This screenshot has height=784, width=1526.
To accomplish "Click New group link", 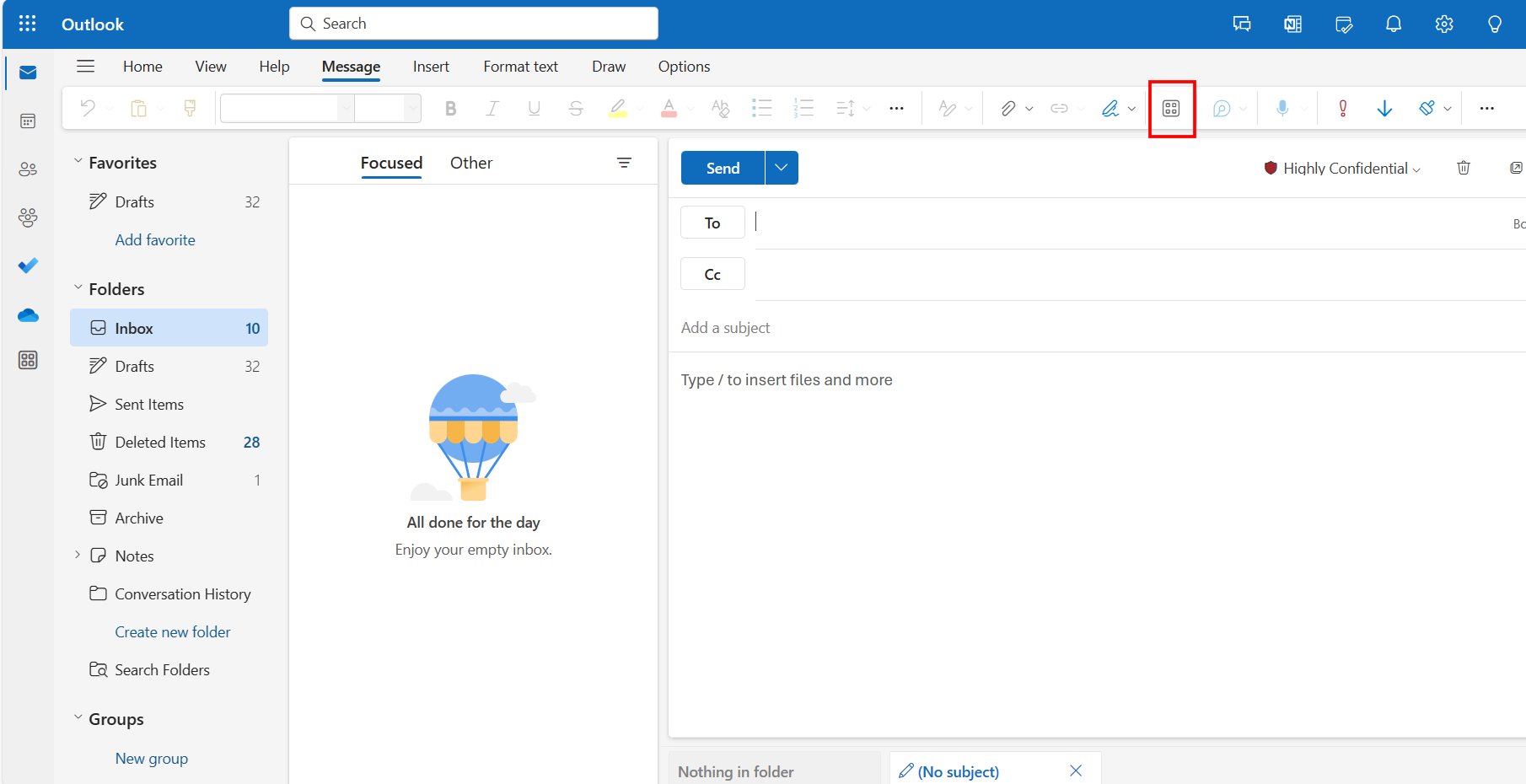I will tap(152, 759).
